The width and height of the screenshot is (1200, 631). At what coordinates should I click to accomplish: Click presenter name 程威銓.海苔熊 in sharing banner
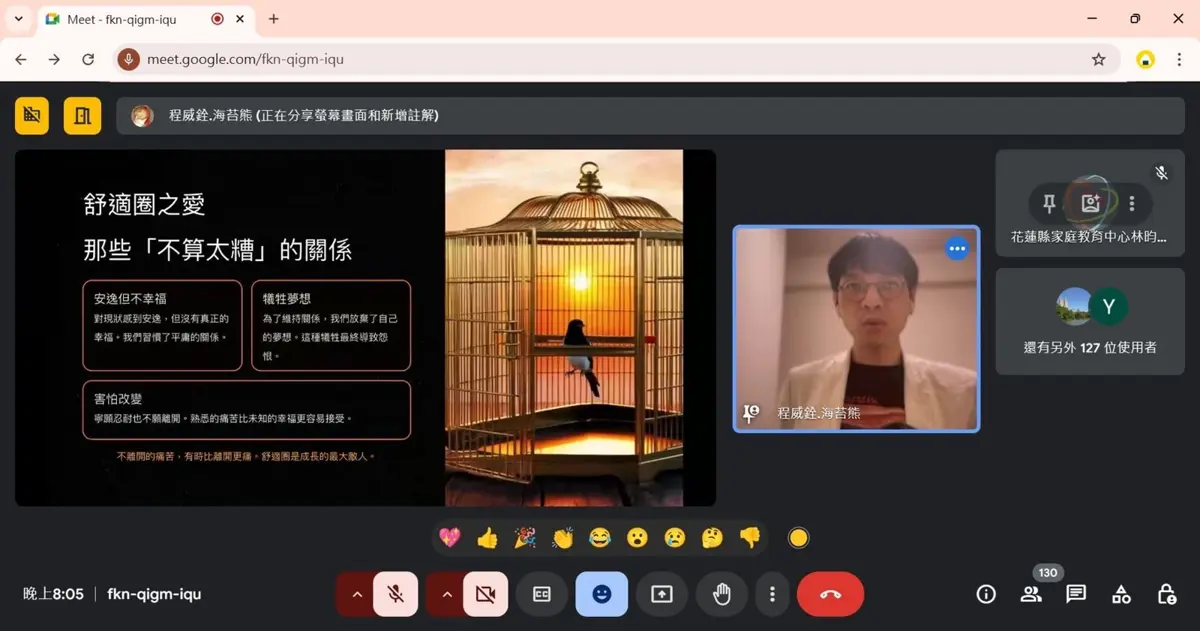tap(211, 115)
